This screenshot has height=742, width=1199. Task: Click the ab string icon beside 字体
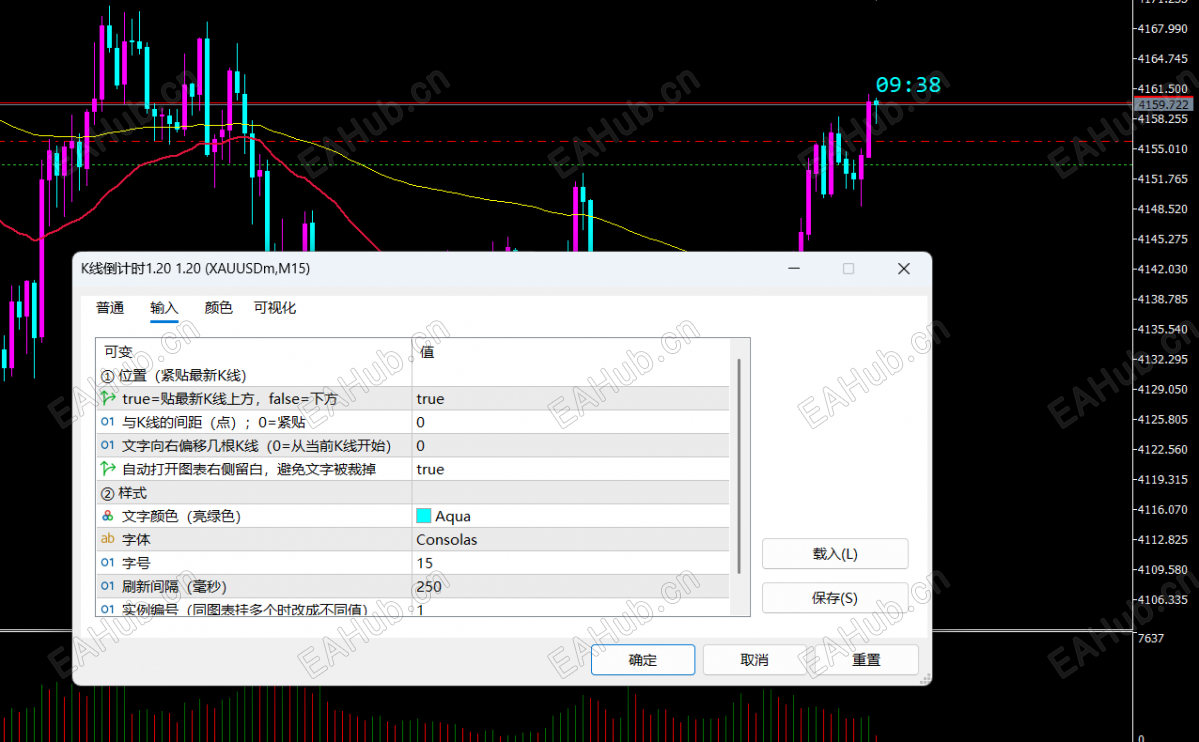coord(108,539)
